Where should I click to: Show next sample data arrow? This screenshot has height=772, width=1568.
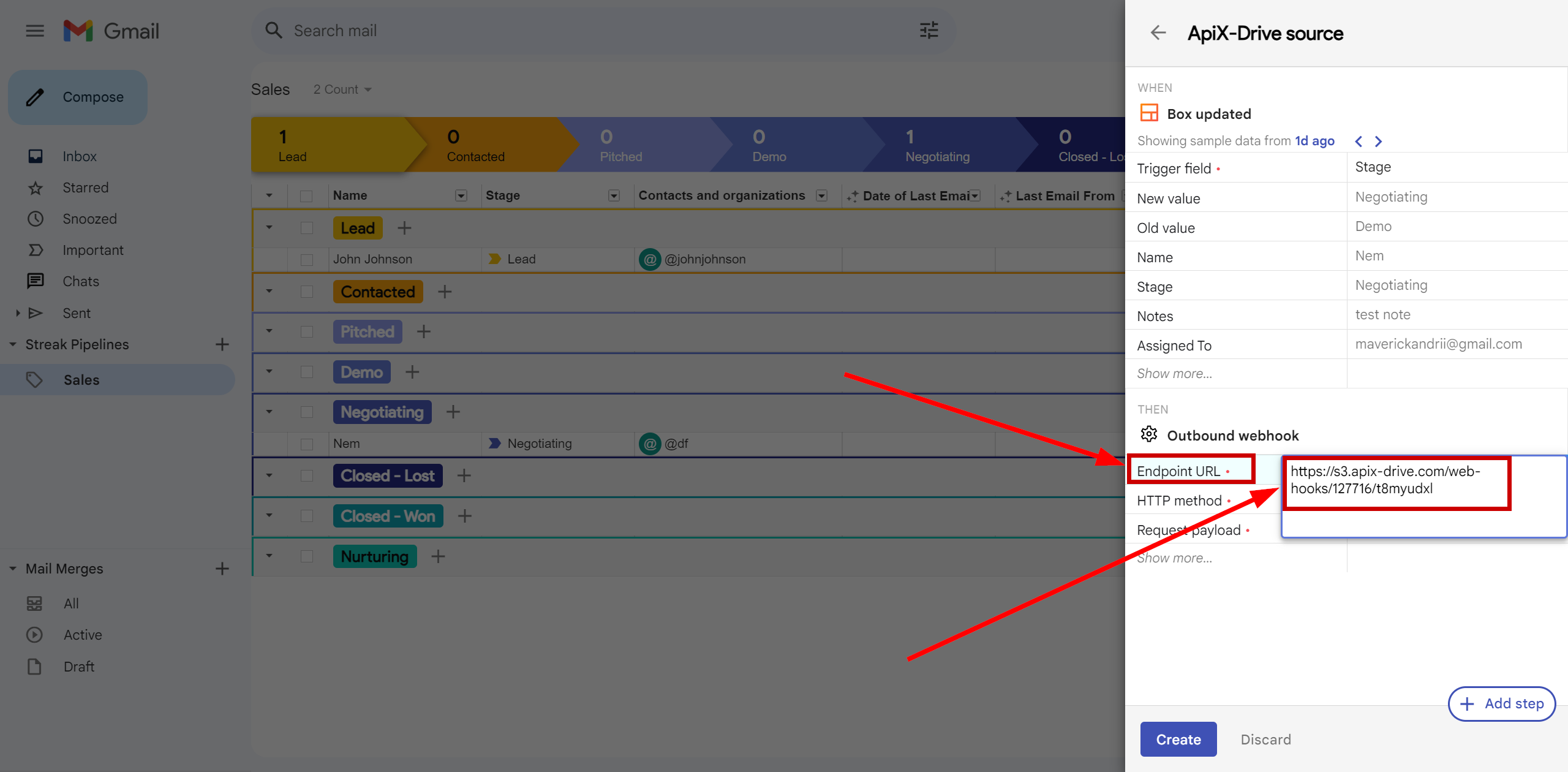point(1378,142)
